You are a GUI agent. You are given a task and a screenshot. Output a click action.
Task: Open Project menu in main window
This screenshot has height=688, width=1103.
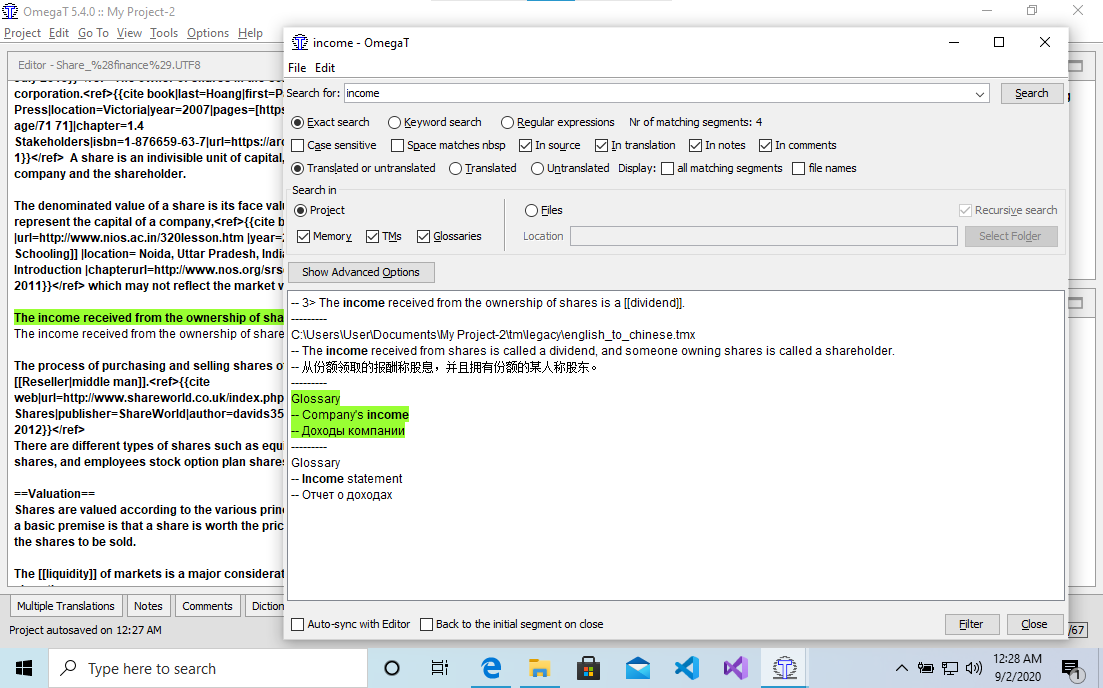point(23,33)
